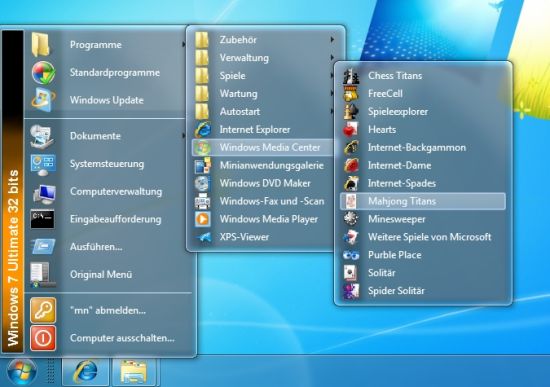This screenshot has width=550, height=387.
Task: Click the Spider Solitär icon
Action: [x=351, y=291]
